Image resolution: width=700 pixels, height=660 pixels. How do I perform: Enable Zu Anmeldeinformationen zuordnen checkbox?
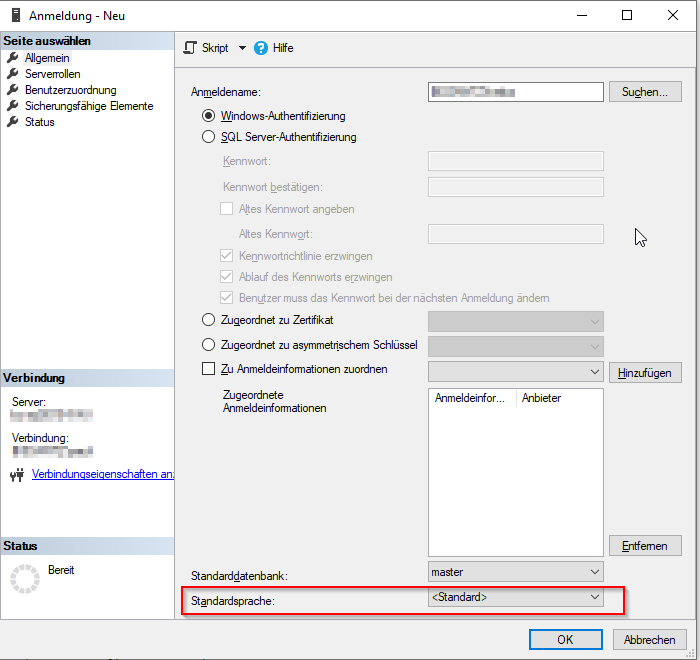tap(209, 370)
